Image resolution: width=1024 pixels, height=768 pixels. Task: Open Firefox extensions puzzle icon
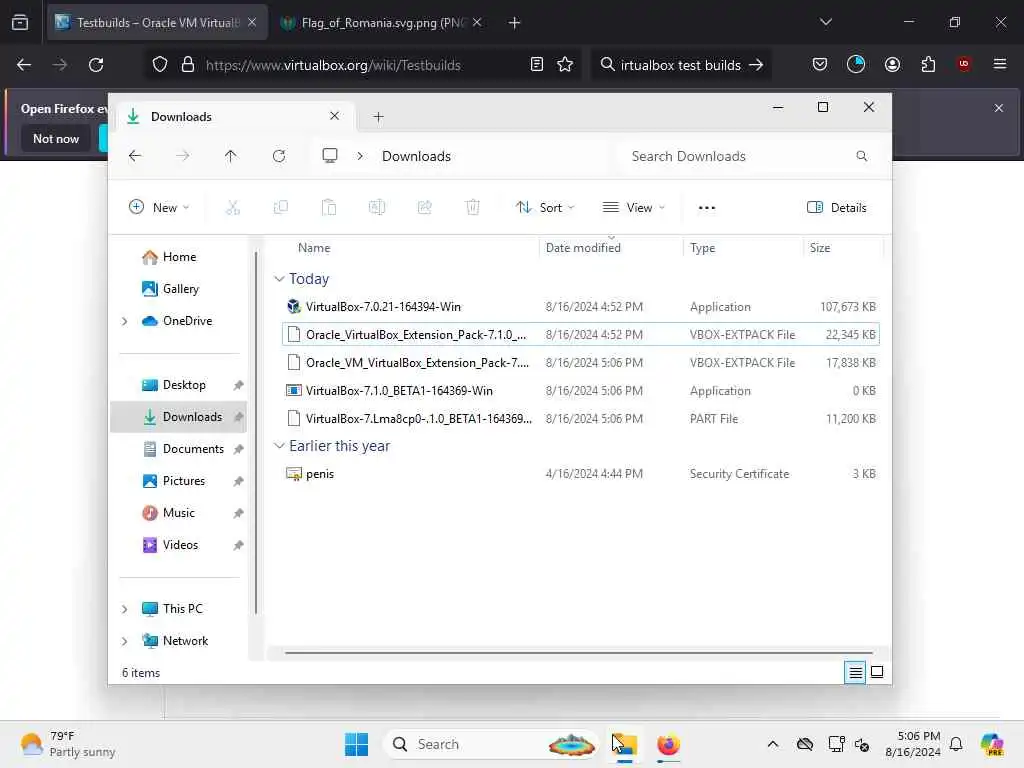pos(928,64)
